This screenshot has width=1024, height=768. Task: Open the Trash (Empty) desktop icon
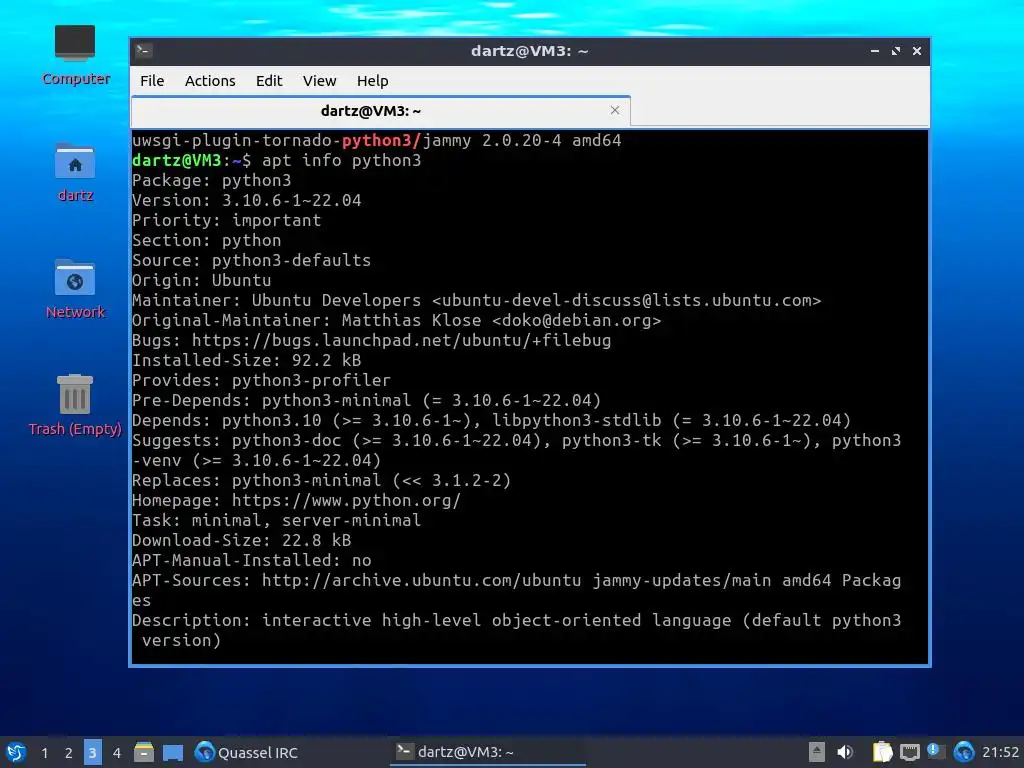tap(75, 405)
